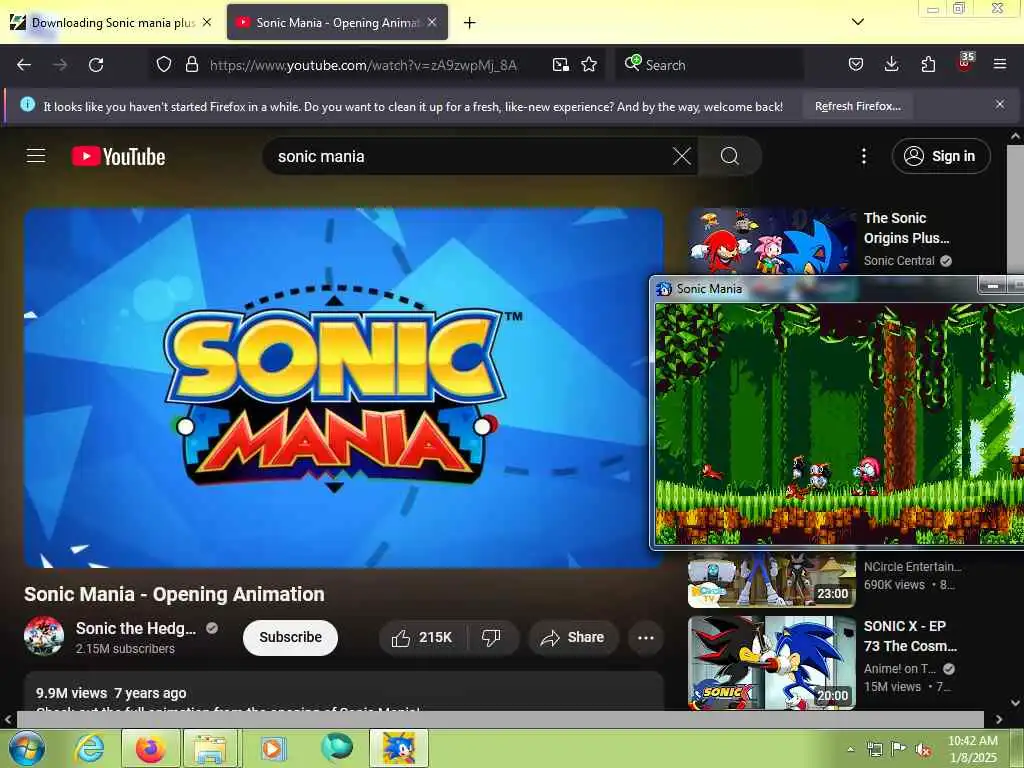
Task: Open SONIC X - EP 73 video thumbnail
Action: pos(771,662)
